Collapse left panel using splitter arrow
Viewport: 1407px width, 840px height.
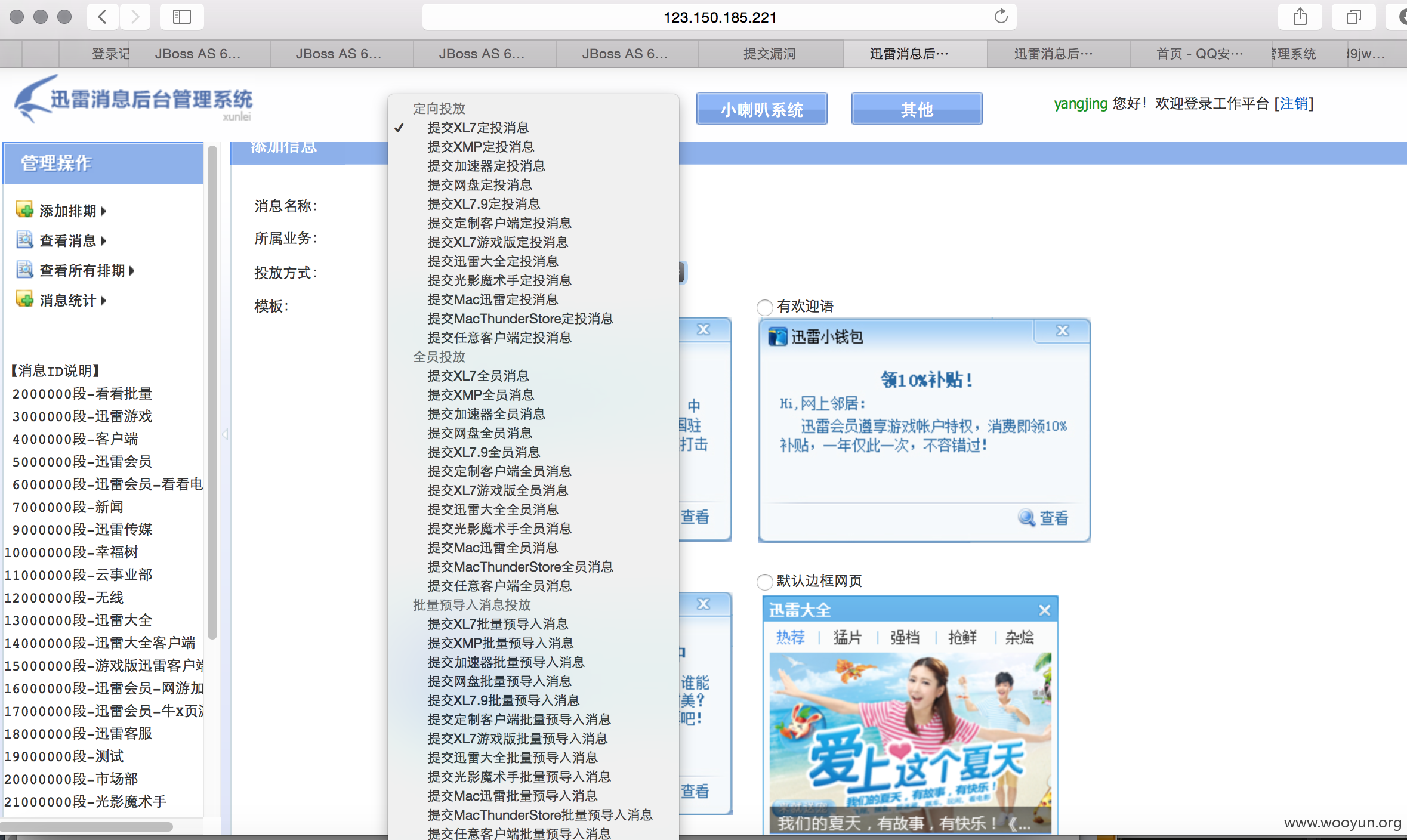point(226,434)
